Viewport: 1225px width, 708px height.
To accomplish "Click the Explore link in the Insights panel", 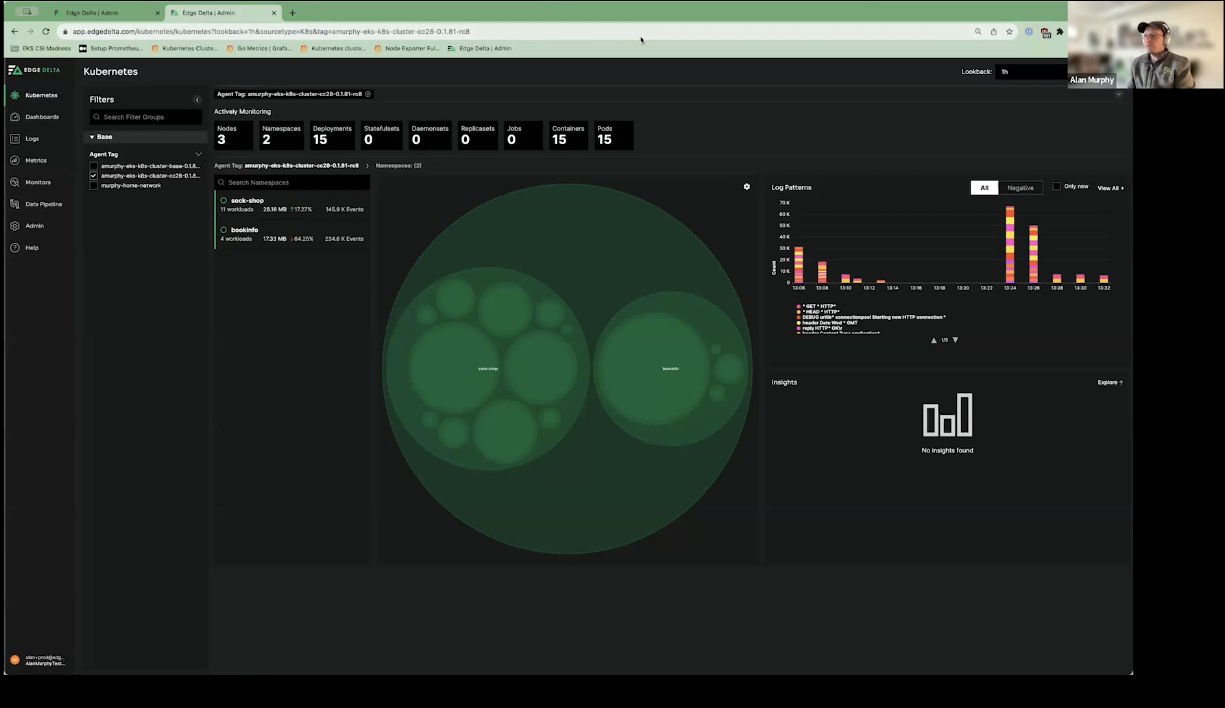I will [x=1108, y=382].
